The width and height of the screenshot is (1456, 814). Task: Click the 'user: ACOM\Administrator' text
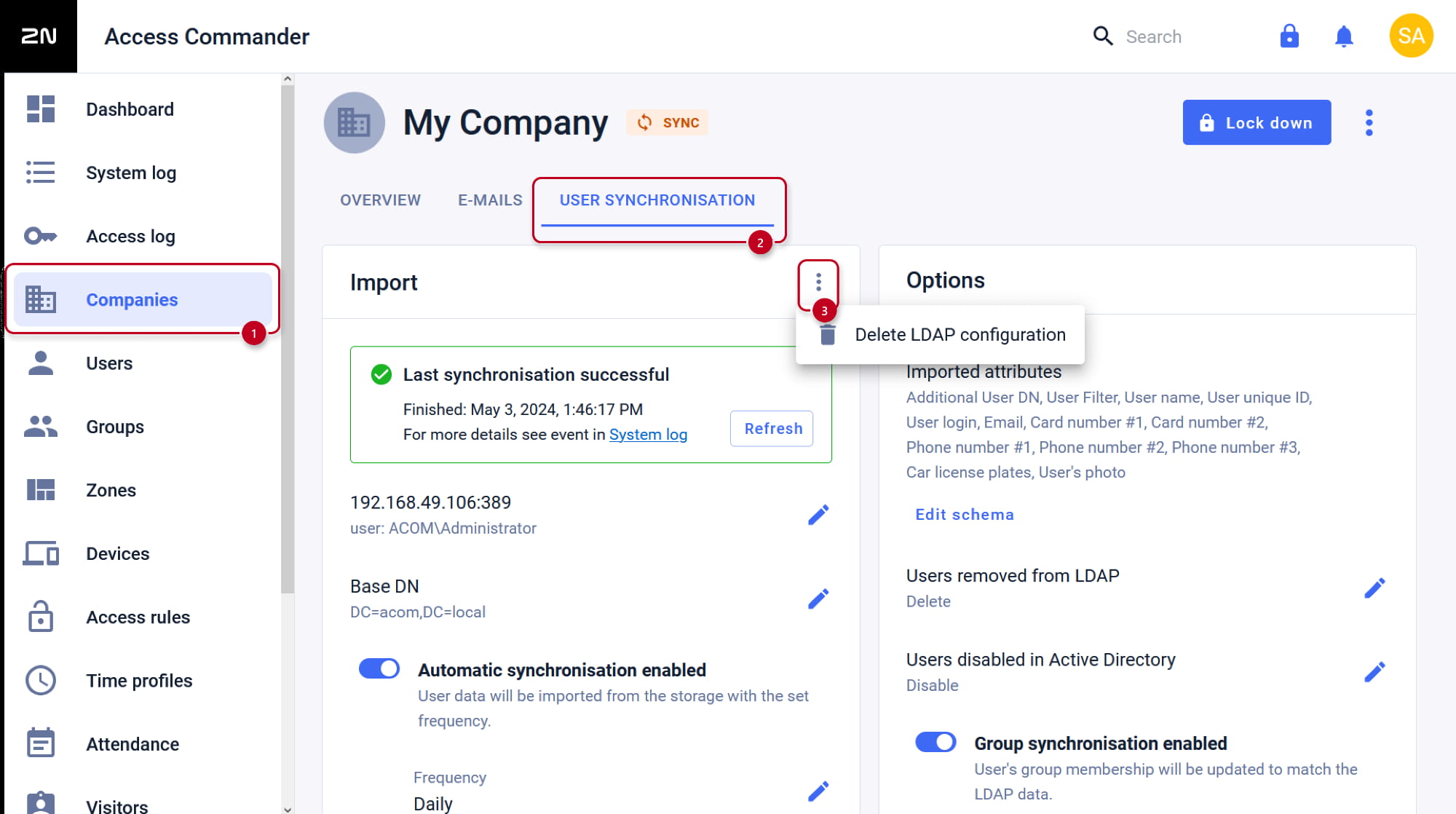coord(443,528)
